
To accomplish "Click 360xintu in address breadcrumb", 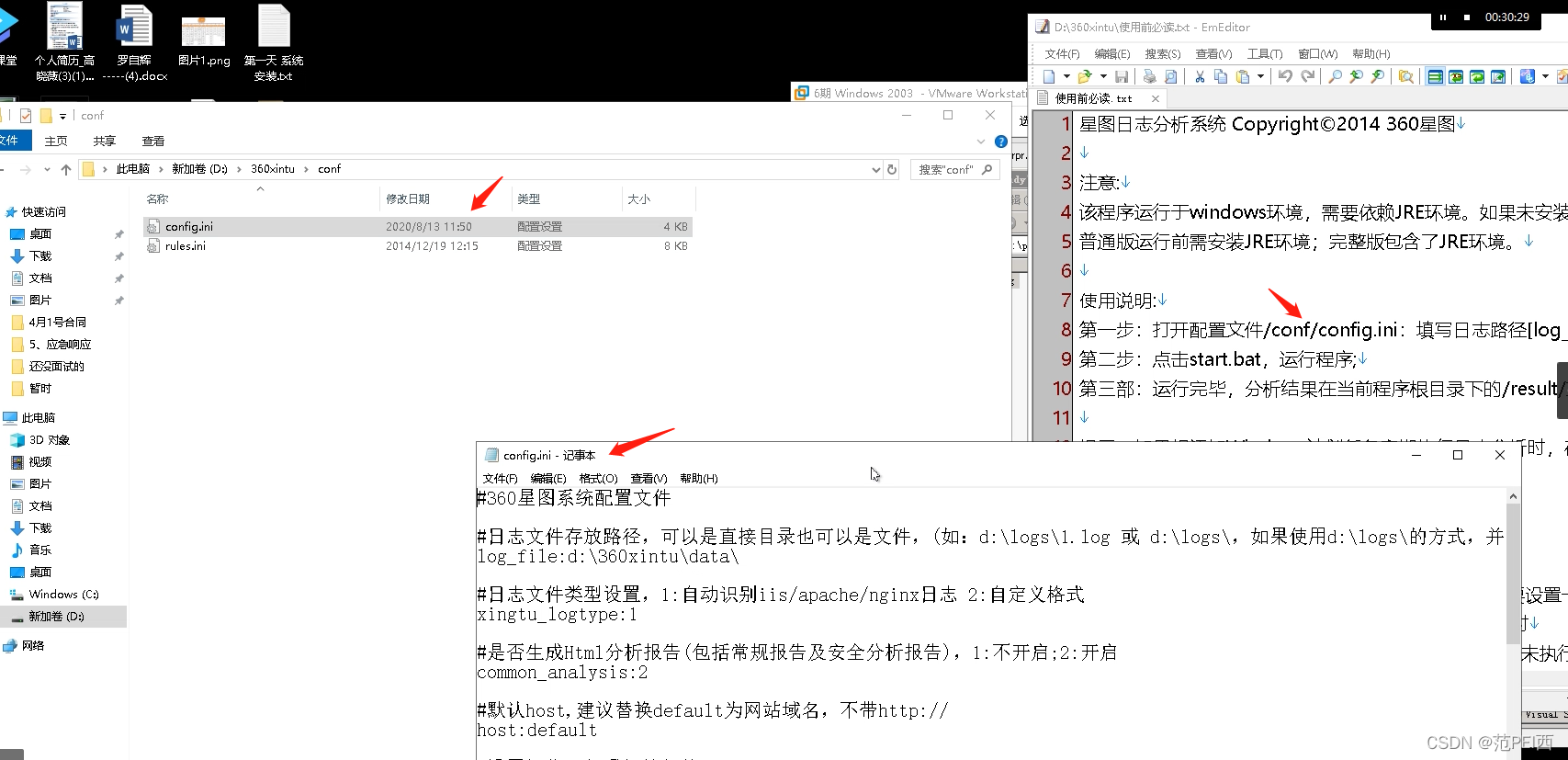I will tap(273, 169).
